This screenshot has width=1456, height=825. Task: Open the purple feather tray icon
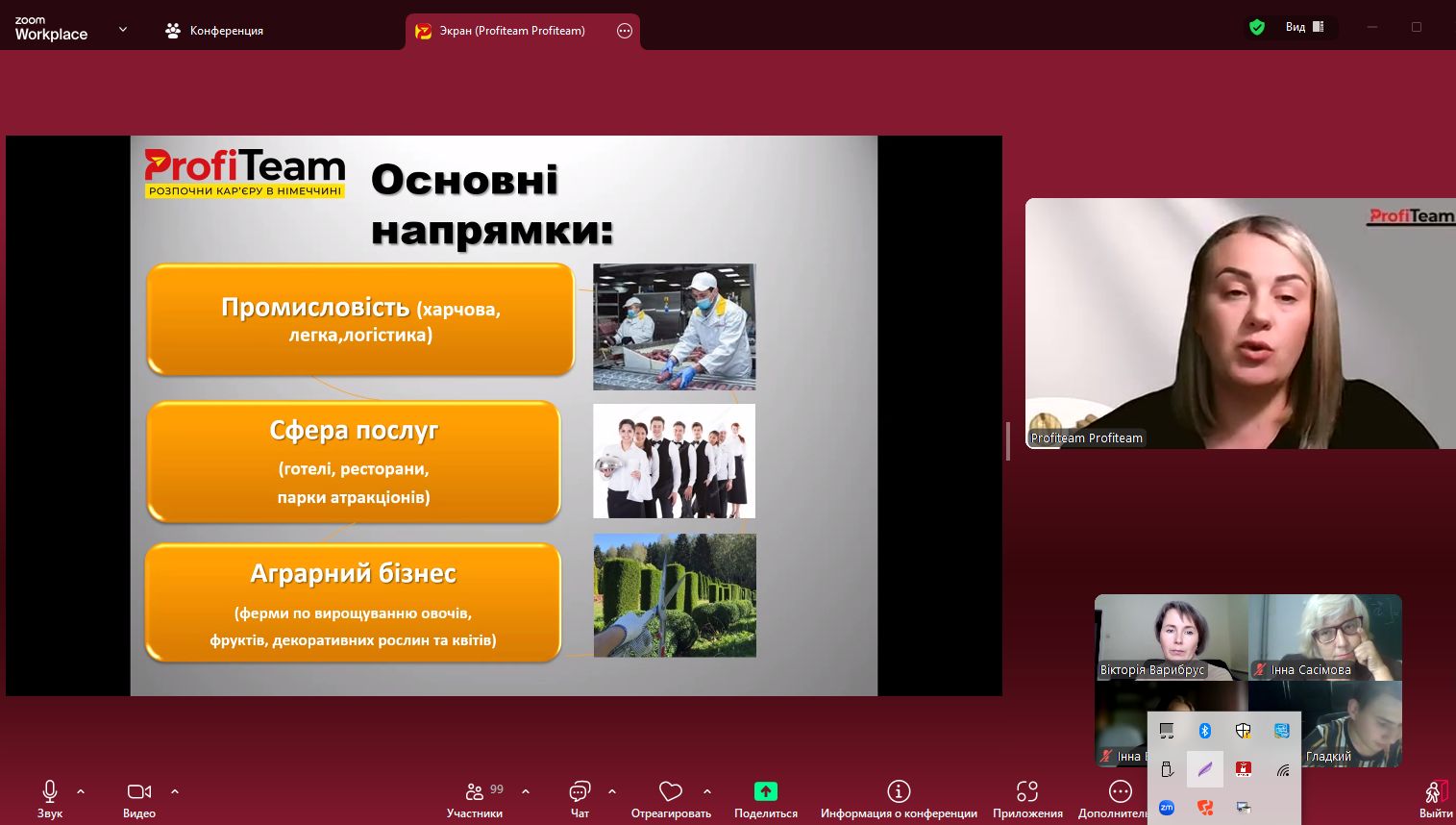pyautogui.click(x=1205, y=769)
